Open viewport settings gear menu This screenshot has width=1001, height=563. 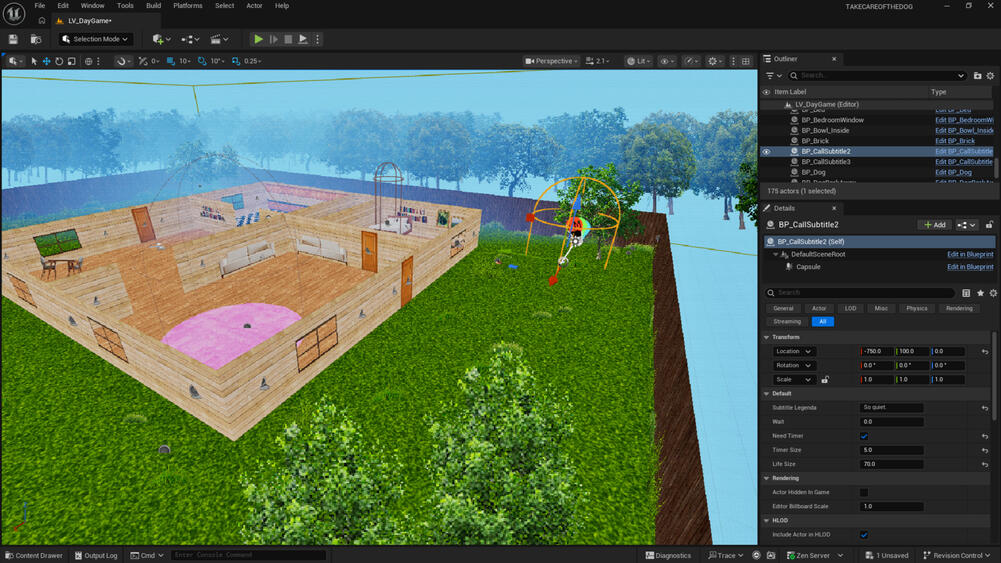click(716, 61)
